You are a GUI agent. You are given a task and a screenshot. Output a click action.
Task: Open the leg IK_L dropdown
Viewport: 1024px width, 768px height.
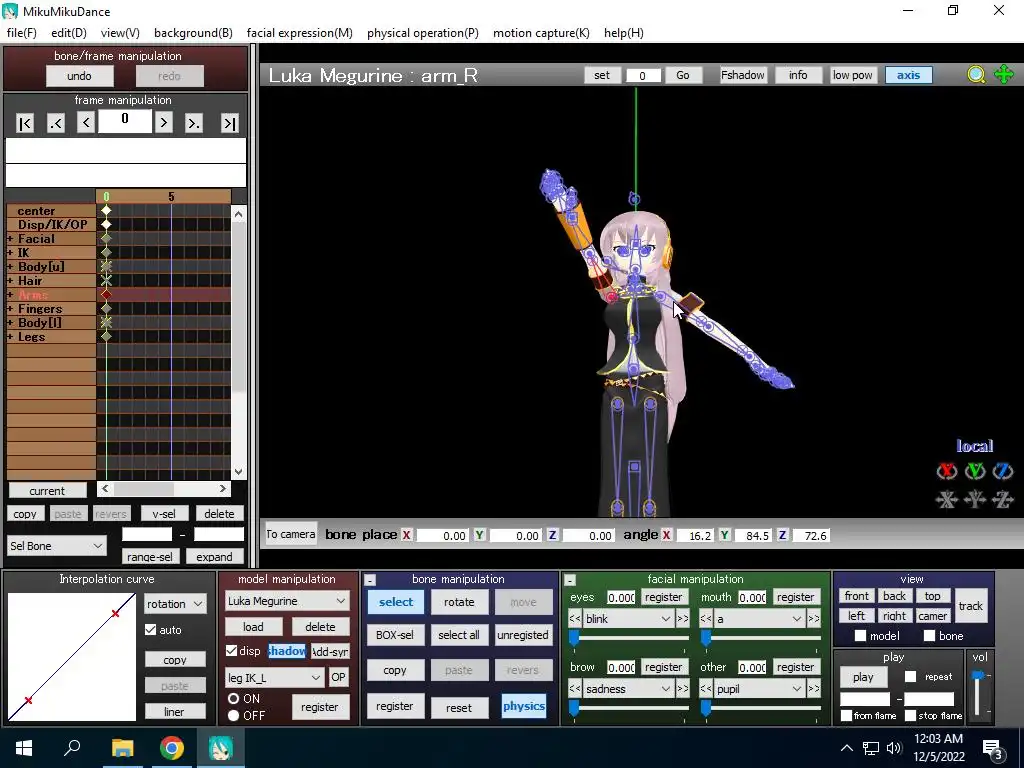(x=274, y=678)
